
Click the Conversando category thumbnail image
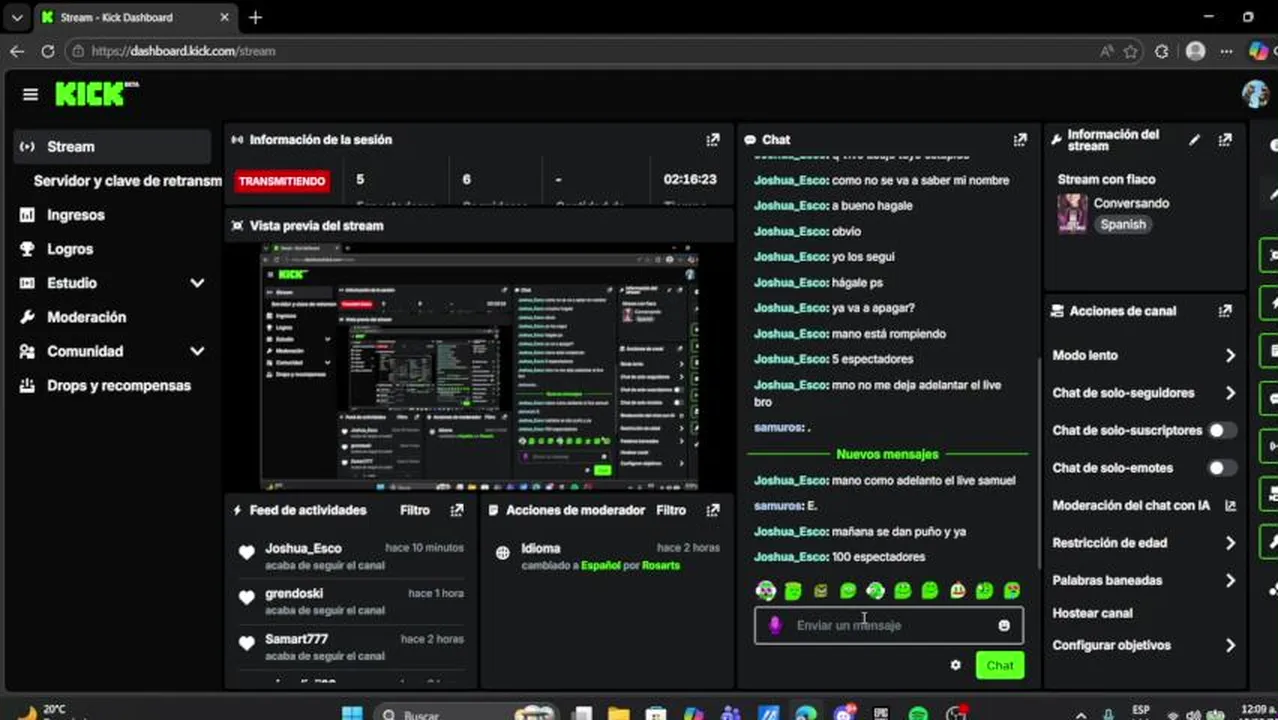[x=1072, y=214]
